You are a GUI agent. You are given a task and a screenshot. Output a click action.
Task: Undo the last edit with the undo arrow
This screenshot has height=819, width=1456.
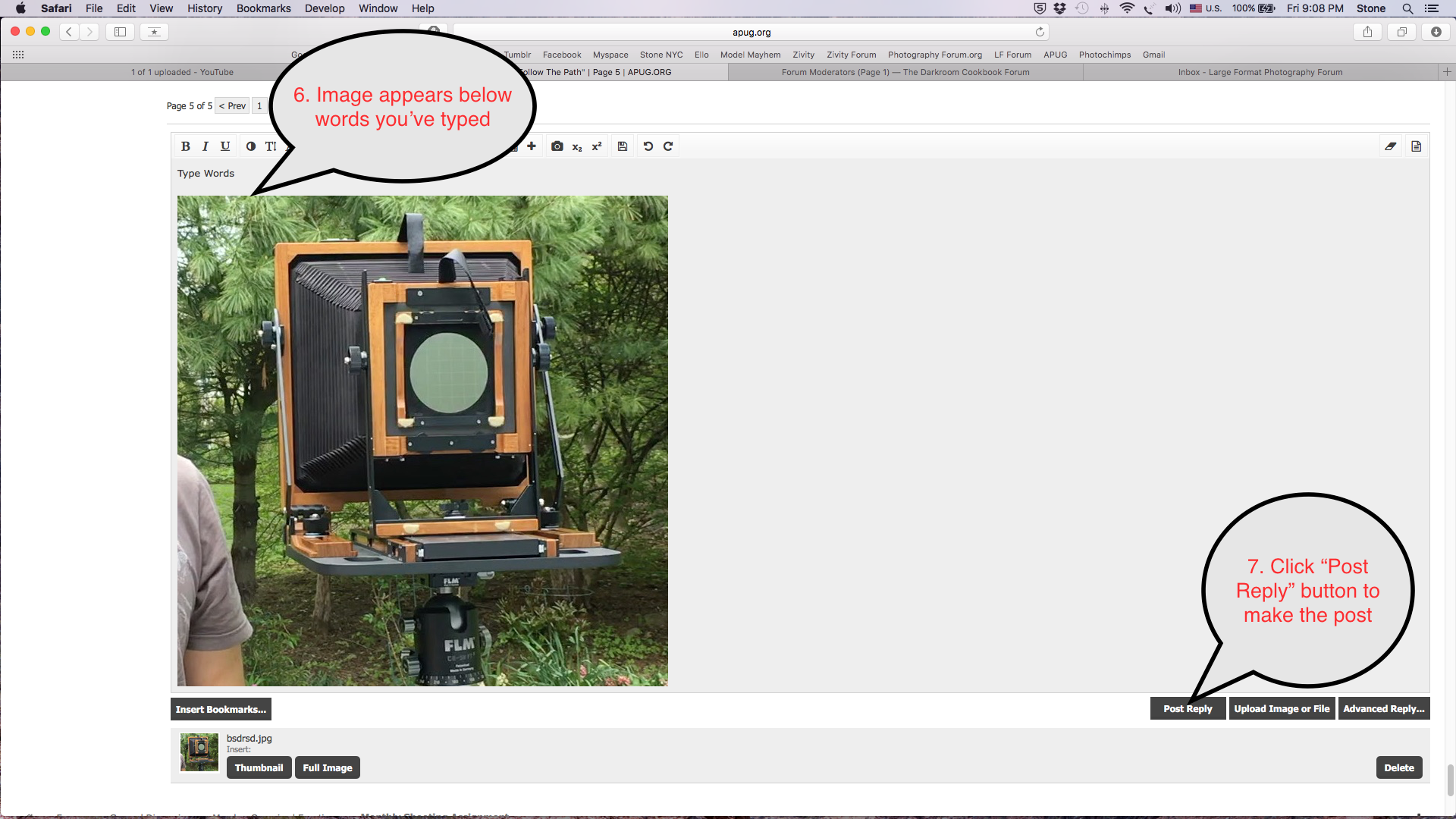(x=648, y=146)
